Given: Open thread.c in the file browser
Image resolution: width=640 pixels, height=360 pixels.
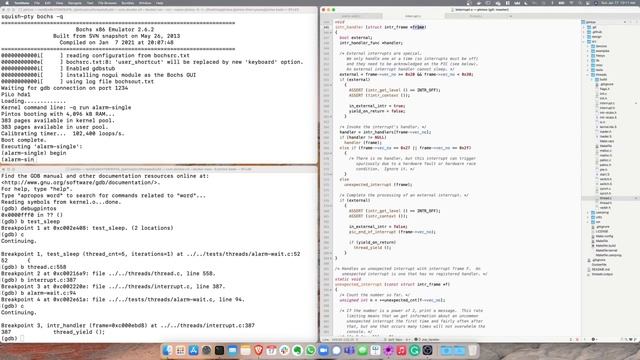Looking at the screenshot, I should pyautogui.click(x=606, y=198).
